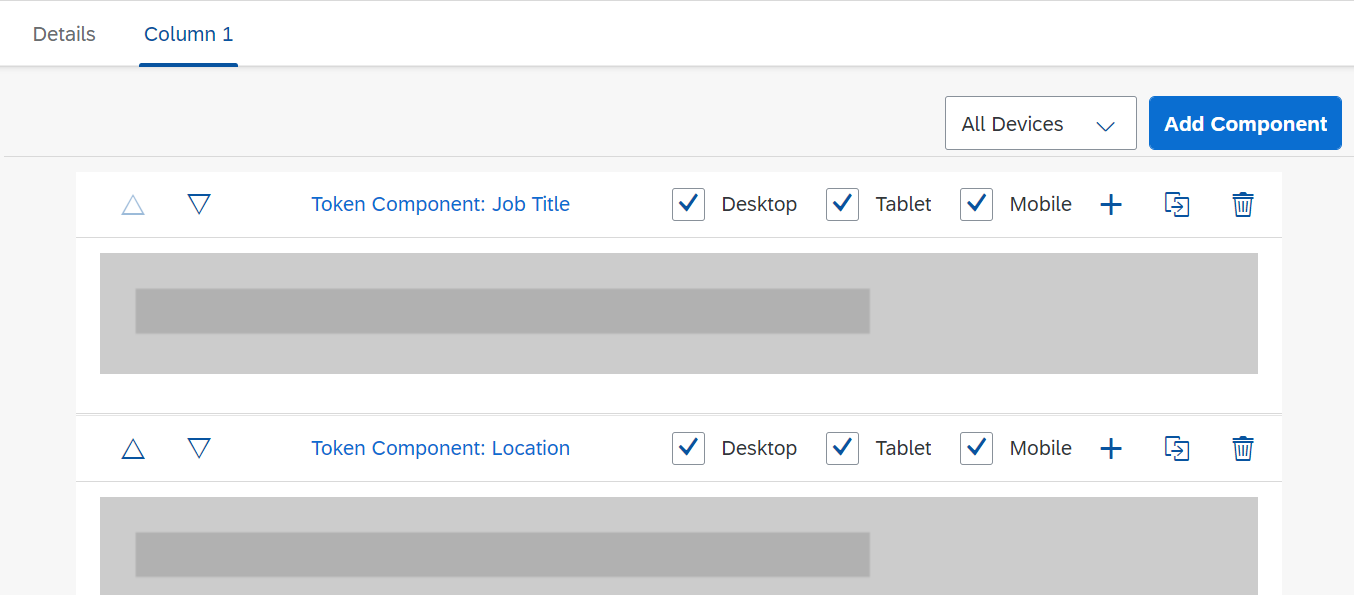Screen dimensions: 1354x595
Task: Click the plus icon in Job Title row
Action: pos(1111,205)
